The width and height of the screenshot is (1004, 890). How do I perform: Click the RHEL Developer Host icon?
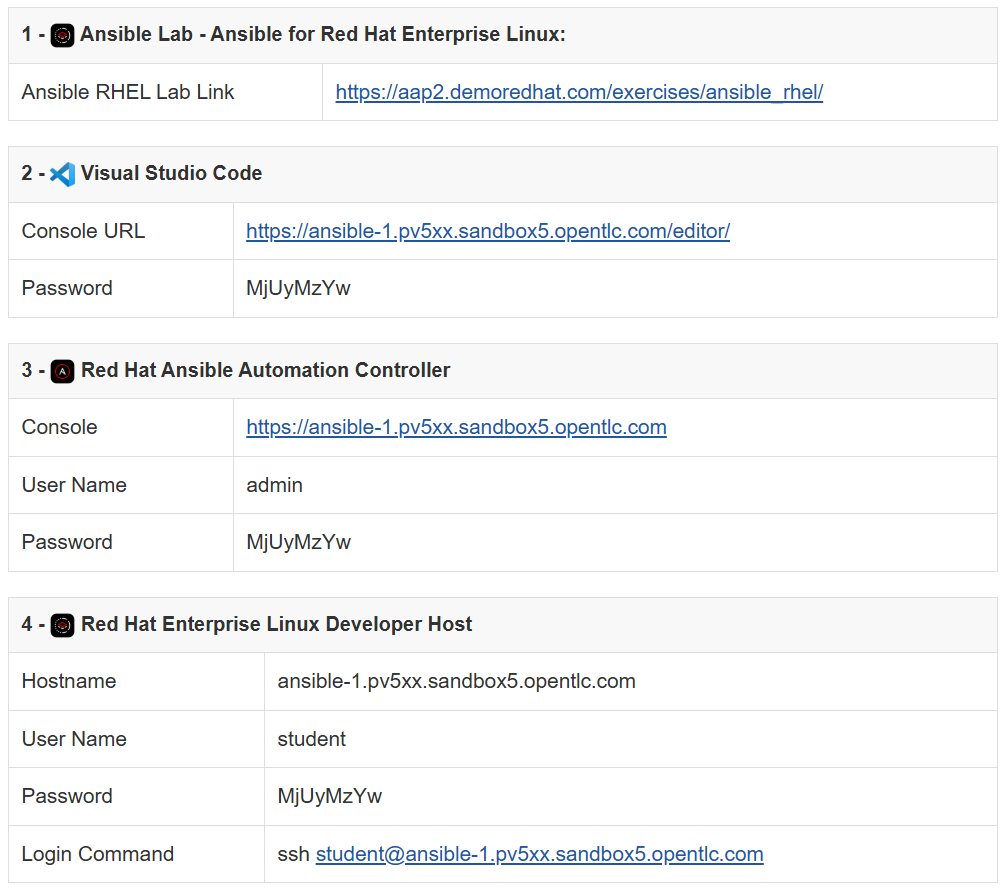63,625
